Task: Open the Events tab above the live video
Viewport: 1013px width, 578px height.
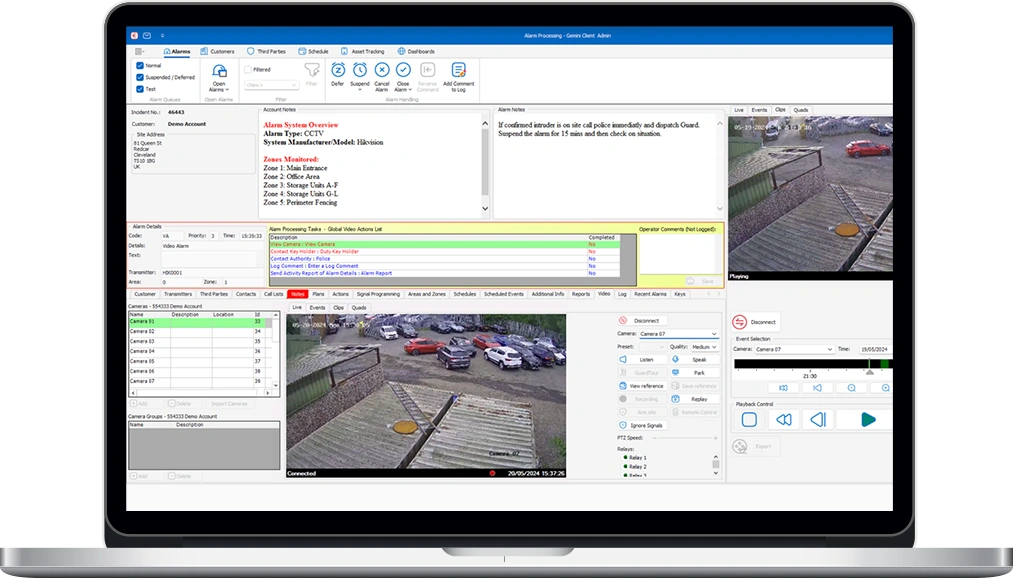Action: click(x=317, y=307)
